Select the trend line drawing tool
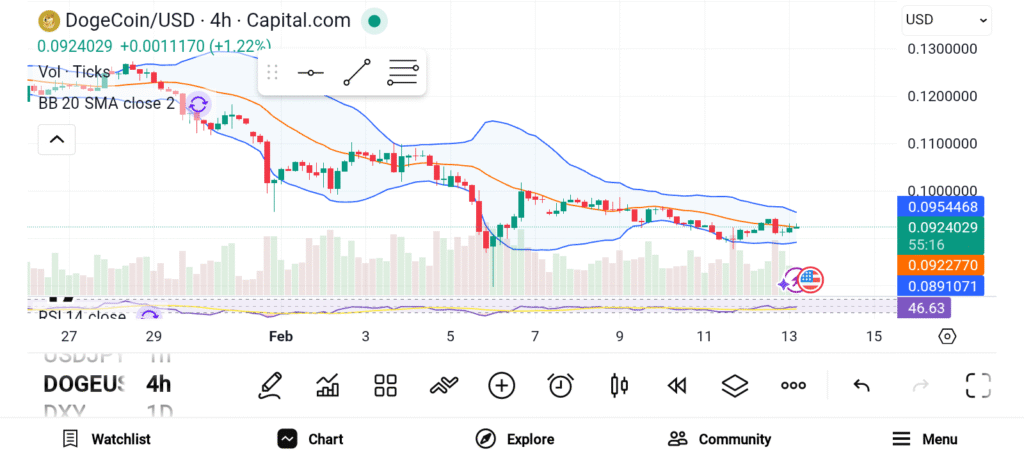The image size is (1024, 461). 356,73
